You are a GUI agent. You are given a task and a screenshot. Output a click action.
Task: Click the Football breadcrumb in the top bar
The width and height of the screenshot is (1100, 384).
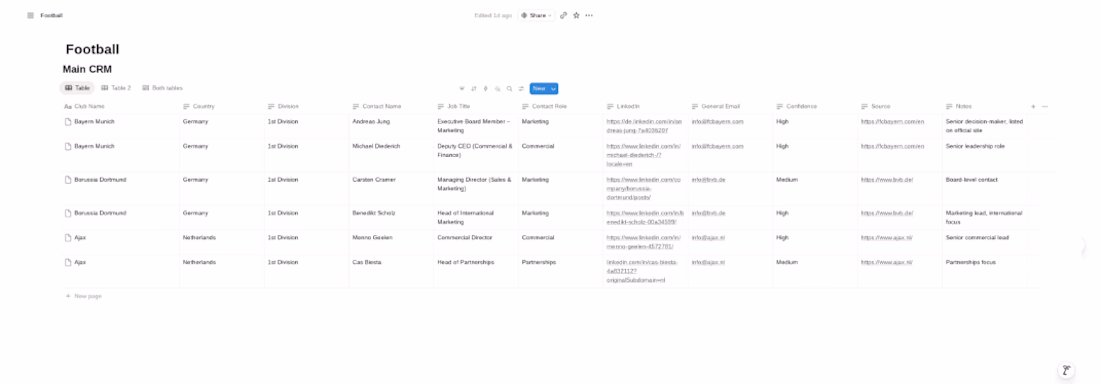(51, 15)
